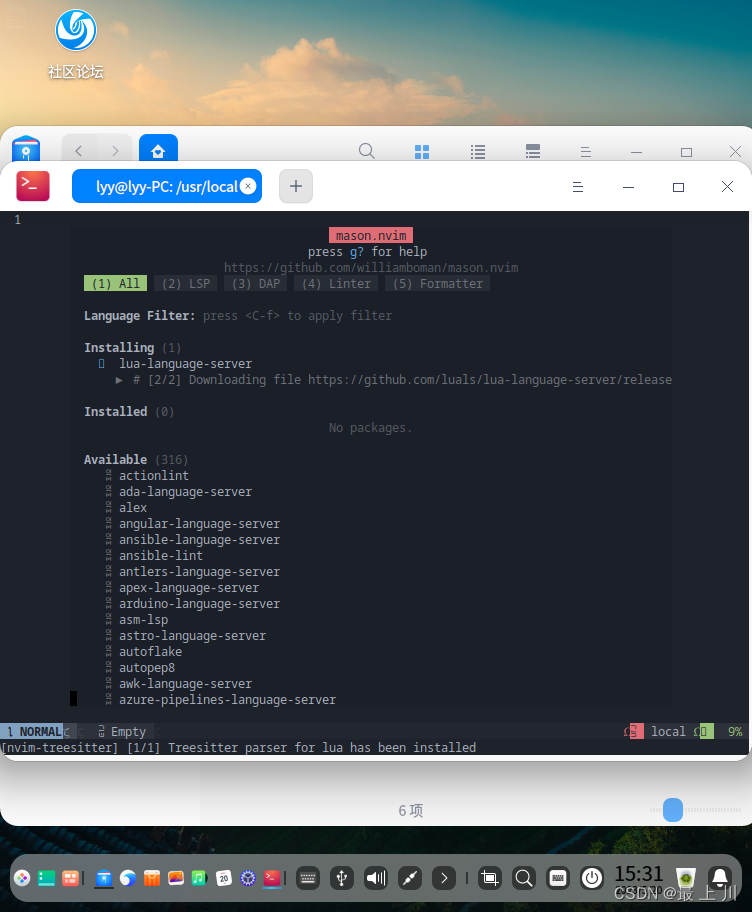The height and width of the screenshot is (912, 752).
Task: Open the volume control in dock tray
Action: [x=376, y=878]
